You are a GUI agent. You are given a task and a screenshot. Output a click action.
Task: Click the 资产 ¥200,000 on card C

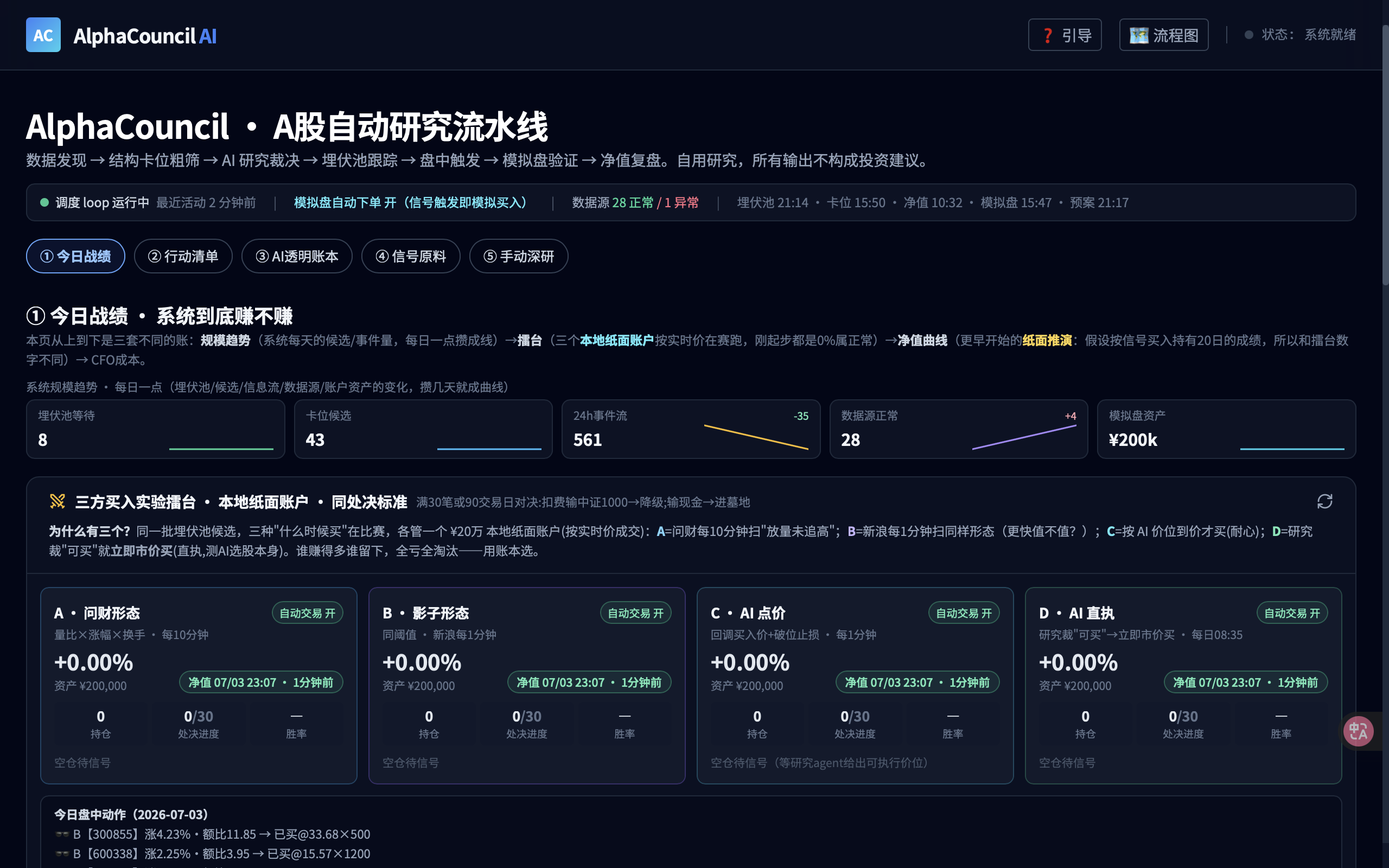coord(747,685)
